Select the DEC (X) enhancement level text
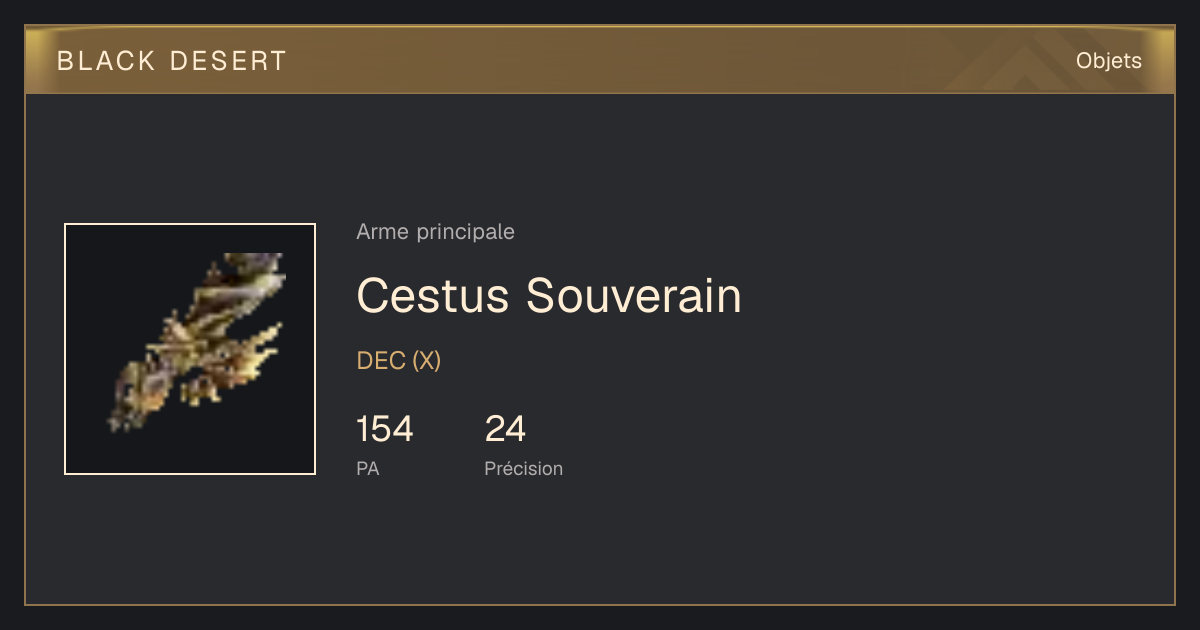 point(399,361)
